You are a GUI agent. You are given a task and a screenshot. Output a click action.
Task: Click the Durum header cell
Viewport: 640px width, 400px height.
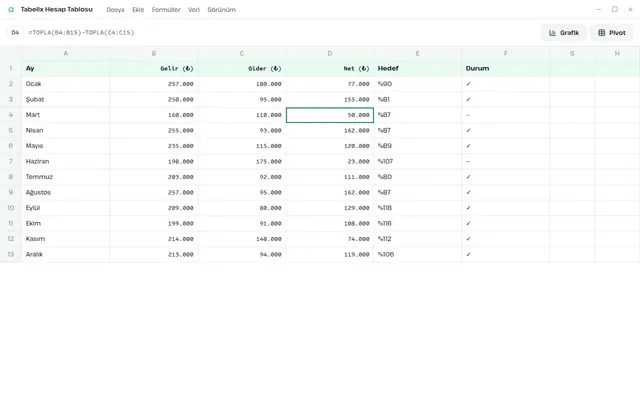coord(505,68)
